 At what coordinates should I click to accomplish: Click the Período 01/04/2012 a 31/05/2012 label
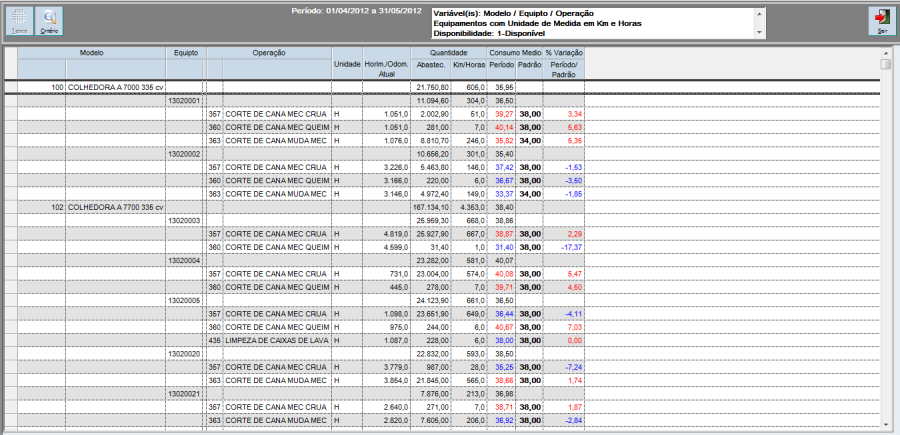point(356,11)
